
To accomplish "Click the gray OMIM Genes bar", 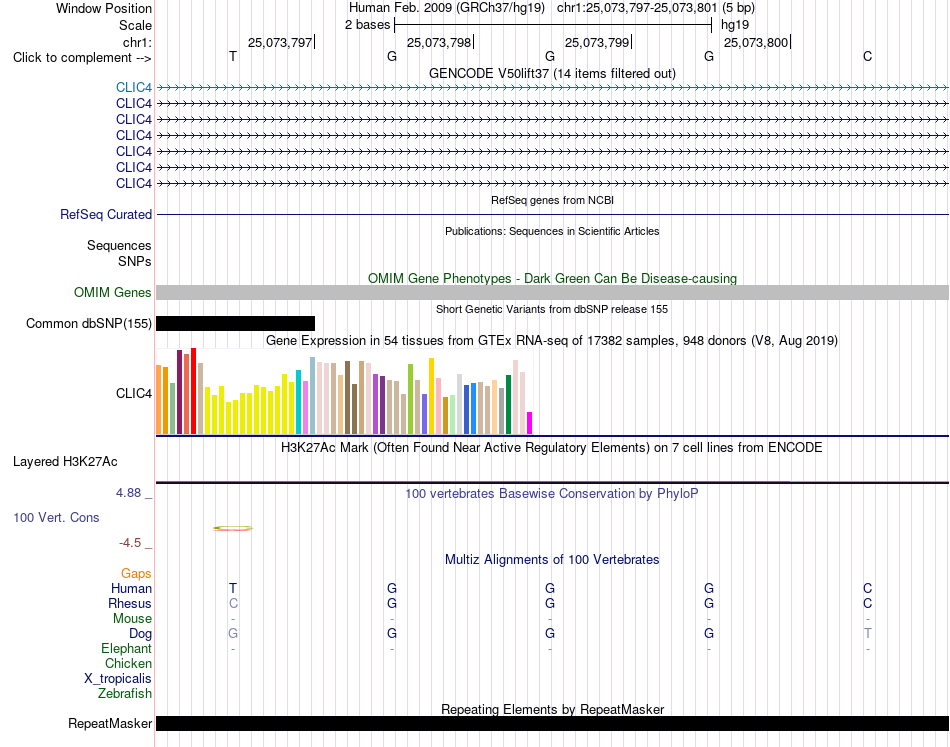I will point(552,293).
